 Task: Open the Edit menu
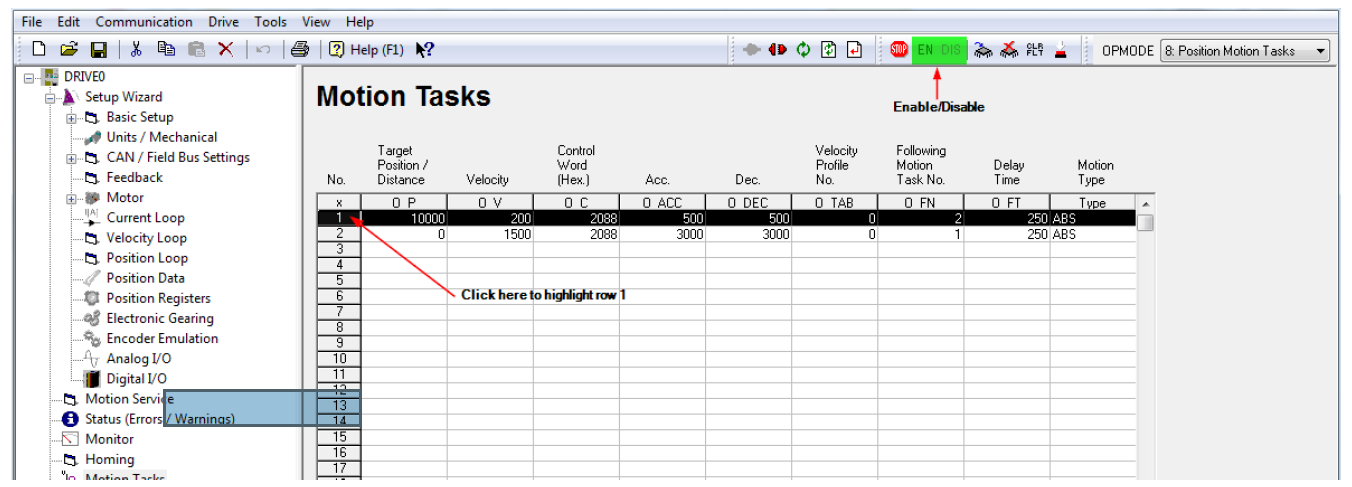click(68, 22)
